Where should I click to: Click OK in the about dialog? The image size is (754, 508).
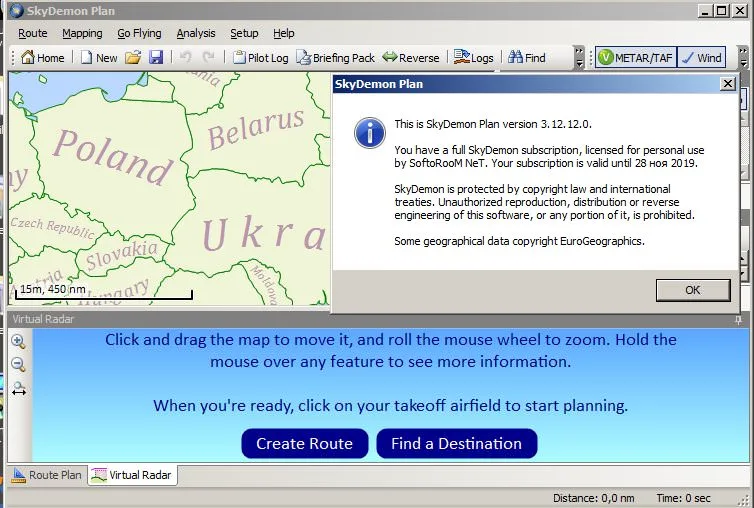click(693, 290)
